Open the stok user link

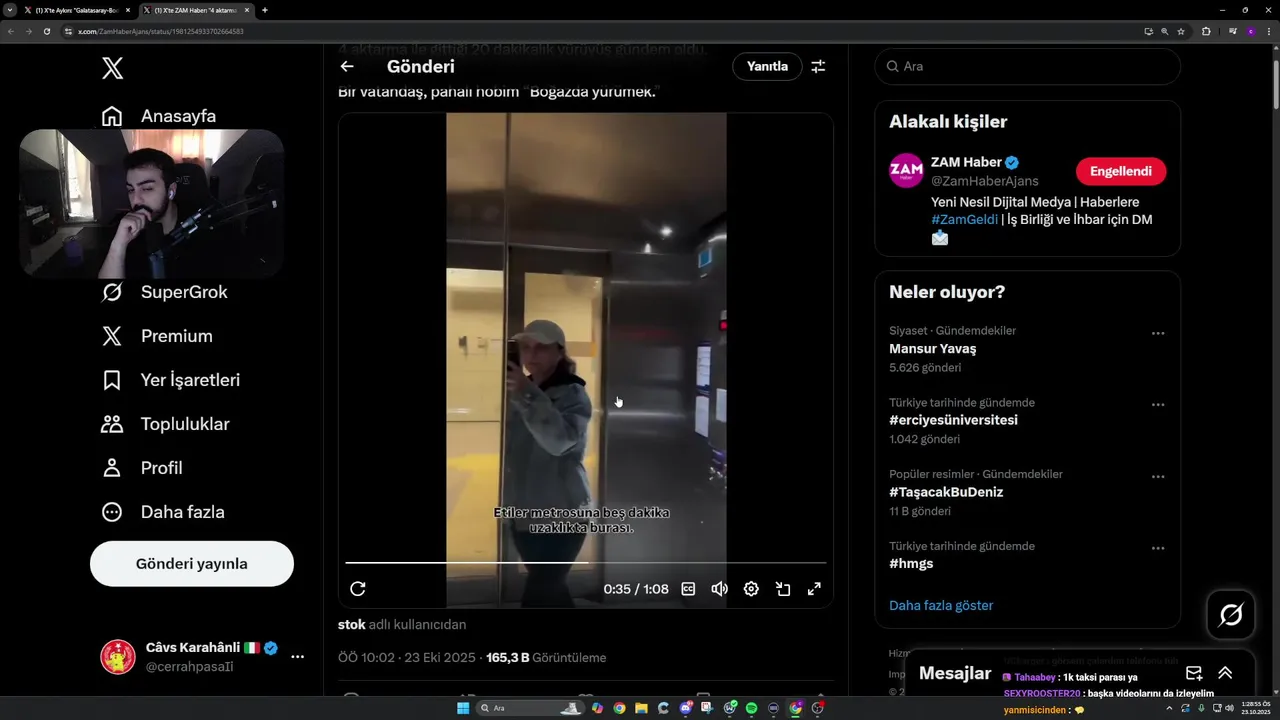(352, 625)
